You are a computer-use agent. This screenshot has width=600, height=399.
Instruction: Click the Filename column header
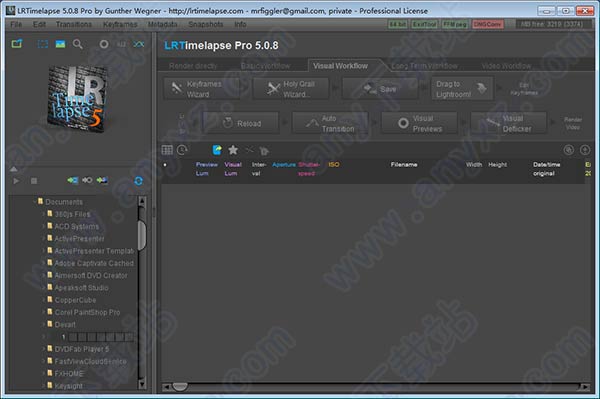[404, 164]
